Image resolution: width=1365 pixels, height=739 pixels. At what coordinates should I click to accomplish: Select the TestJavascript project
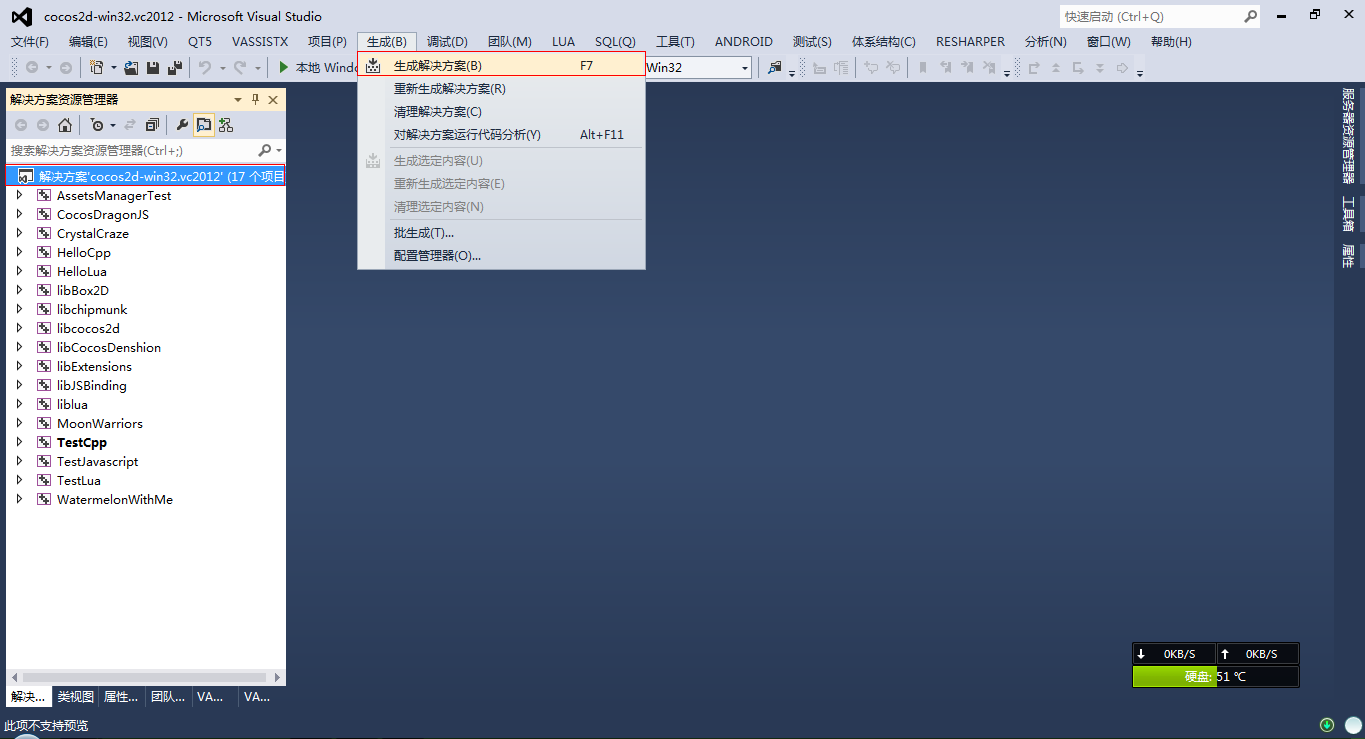(98, 461)
